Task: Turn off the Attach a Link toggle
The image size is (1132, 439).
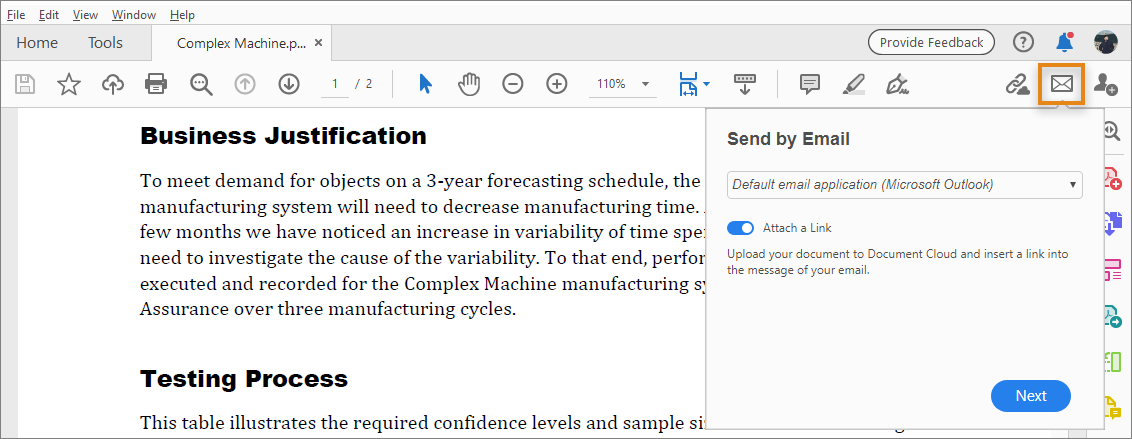Action: 741,228
